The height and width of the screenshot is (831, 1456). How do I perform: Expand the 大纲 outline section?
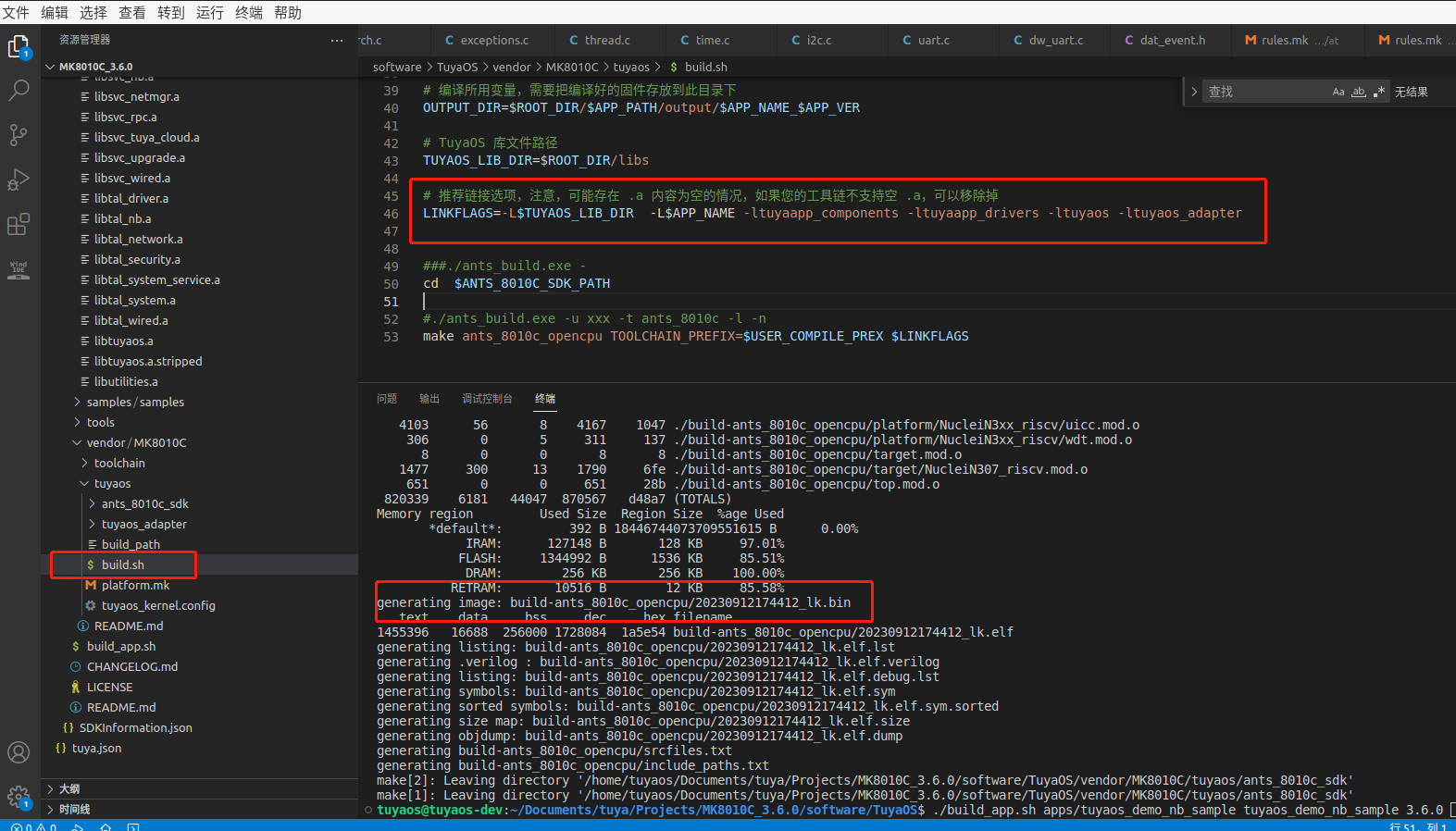point(69,788)
